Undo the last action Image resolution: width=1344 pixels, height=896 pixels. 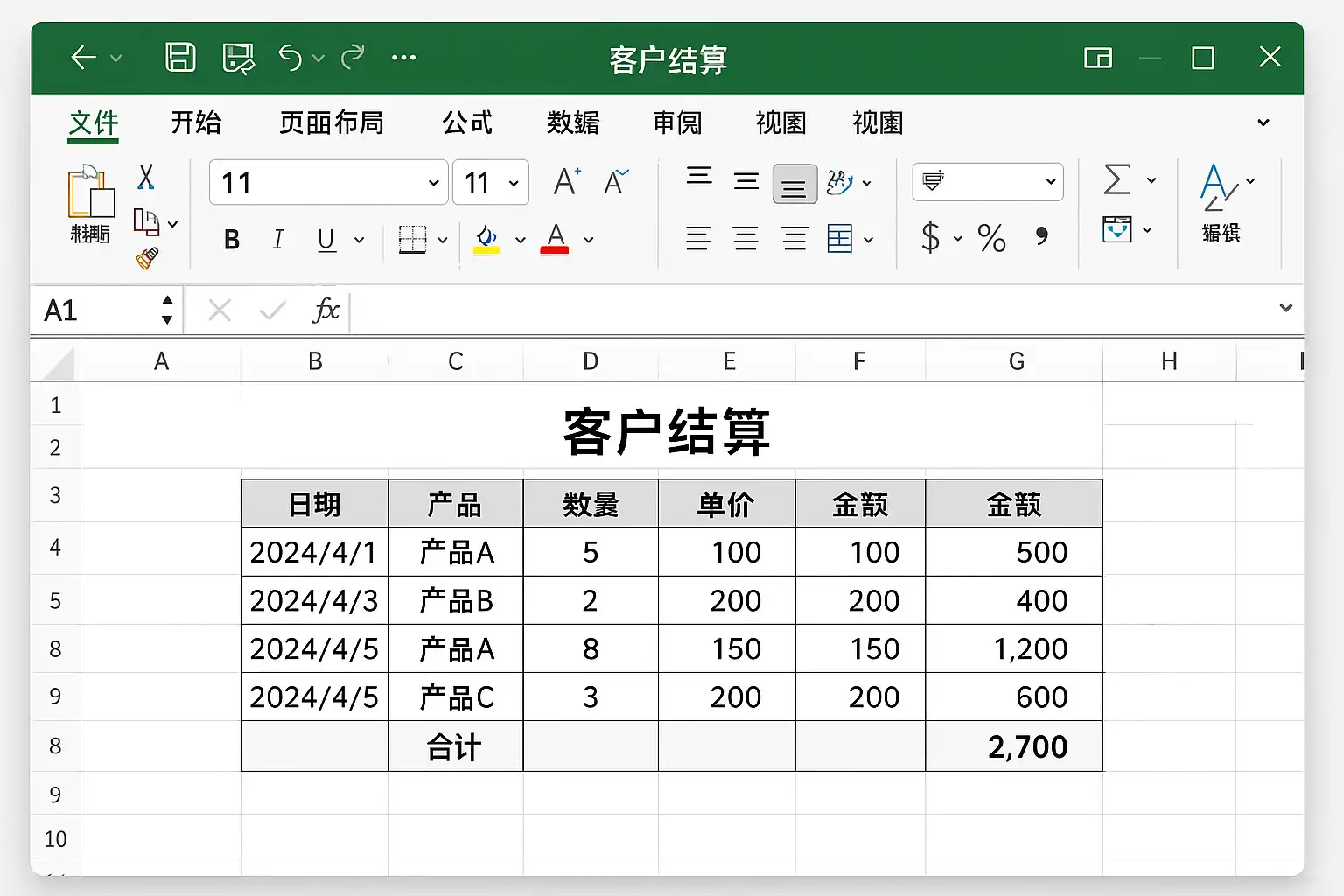point(290,58)
